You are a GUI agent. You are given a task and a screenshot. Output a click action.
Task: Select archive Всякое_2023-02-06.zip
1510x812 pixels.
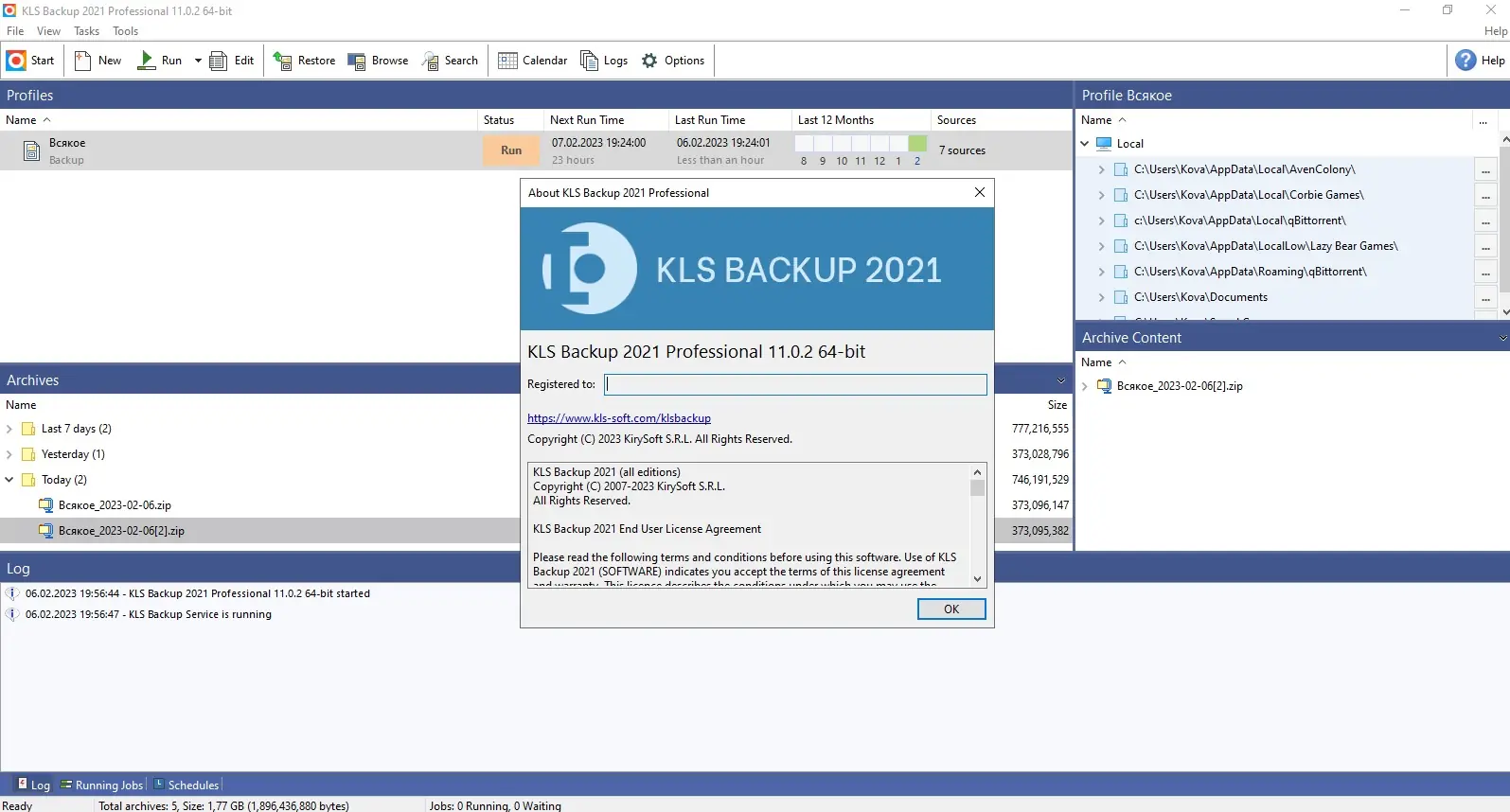(x=115, y=505)
